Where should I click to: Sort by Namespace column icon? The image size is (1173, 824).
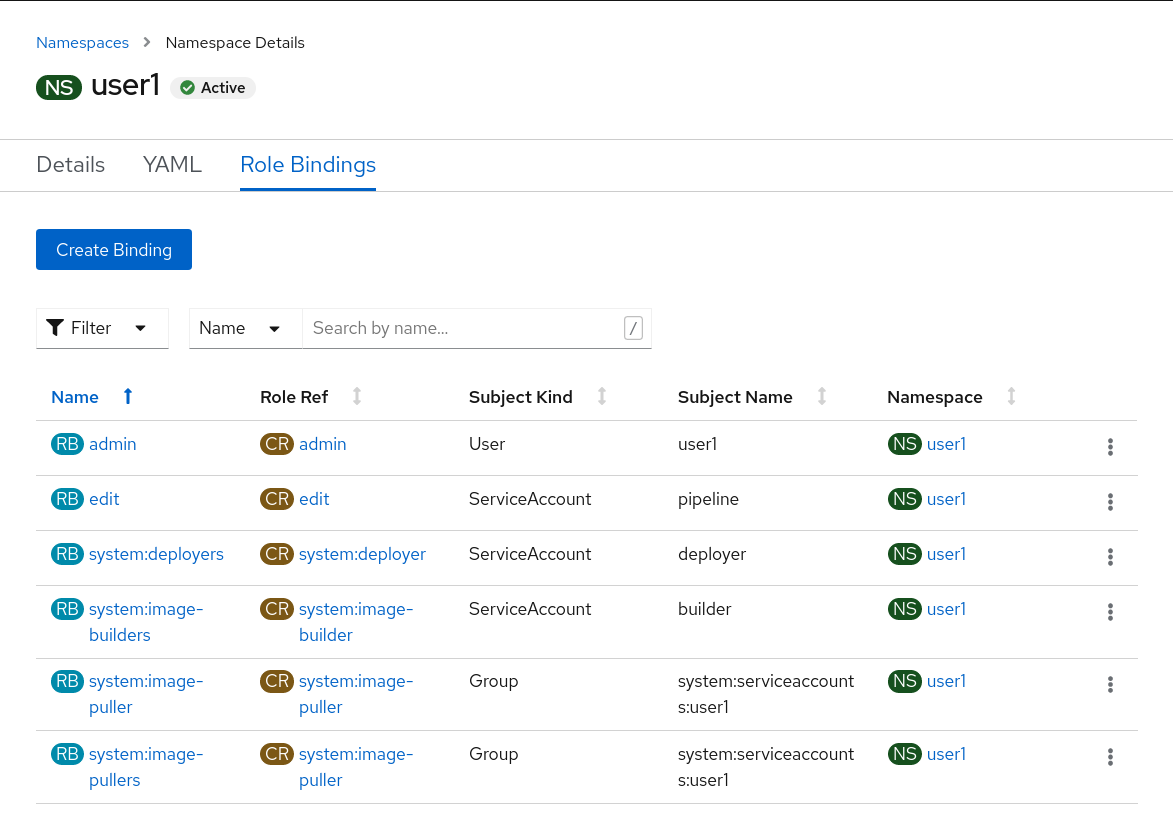pyautogui.click(x=1011, y=397)
